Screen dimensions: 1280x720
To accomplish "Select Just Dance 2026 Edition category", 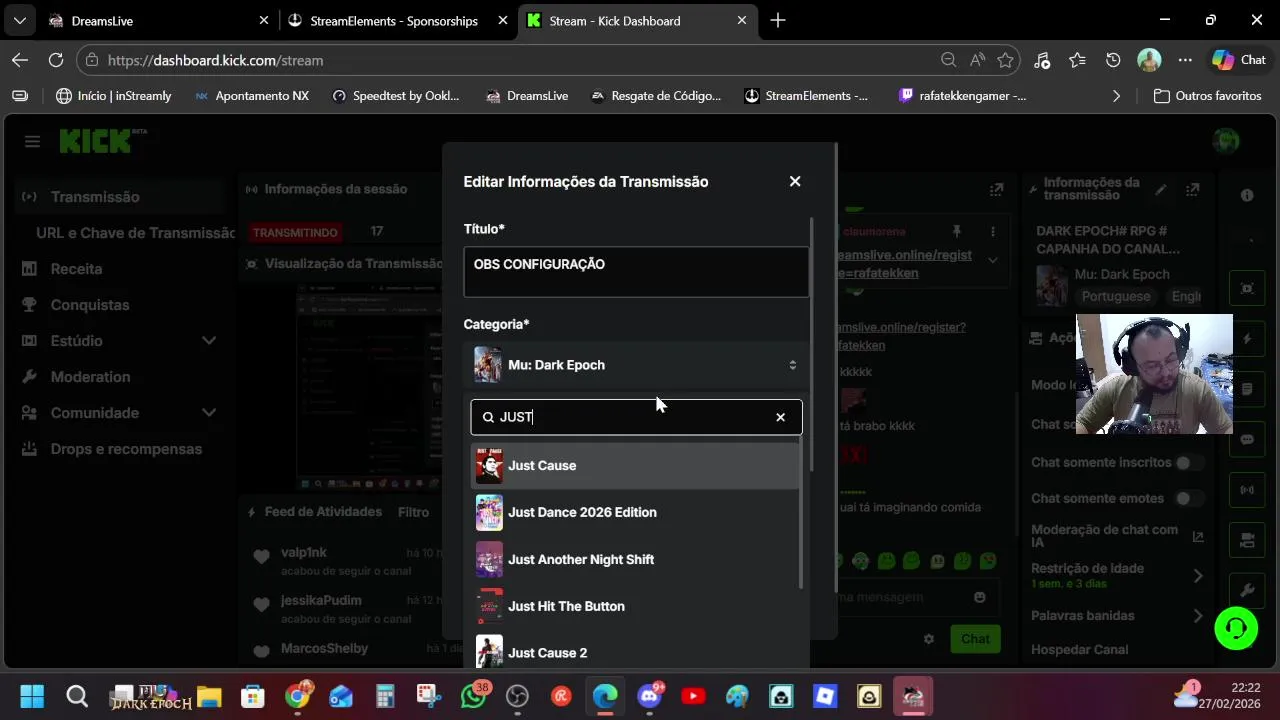I will coord(636,512).
